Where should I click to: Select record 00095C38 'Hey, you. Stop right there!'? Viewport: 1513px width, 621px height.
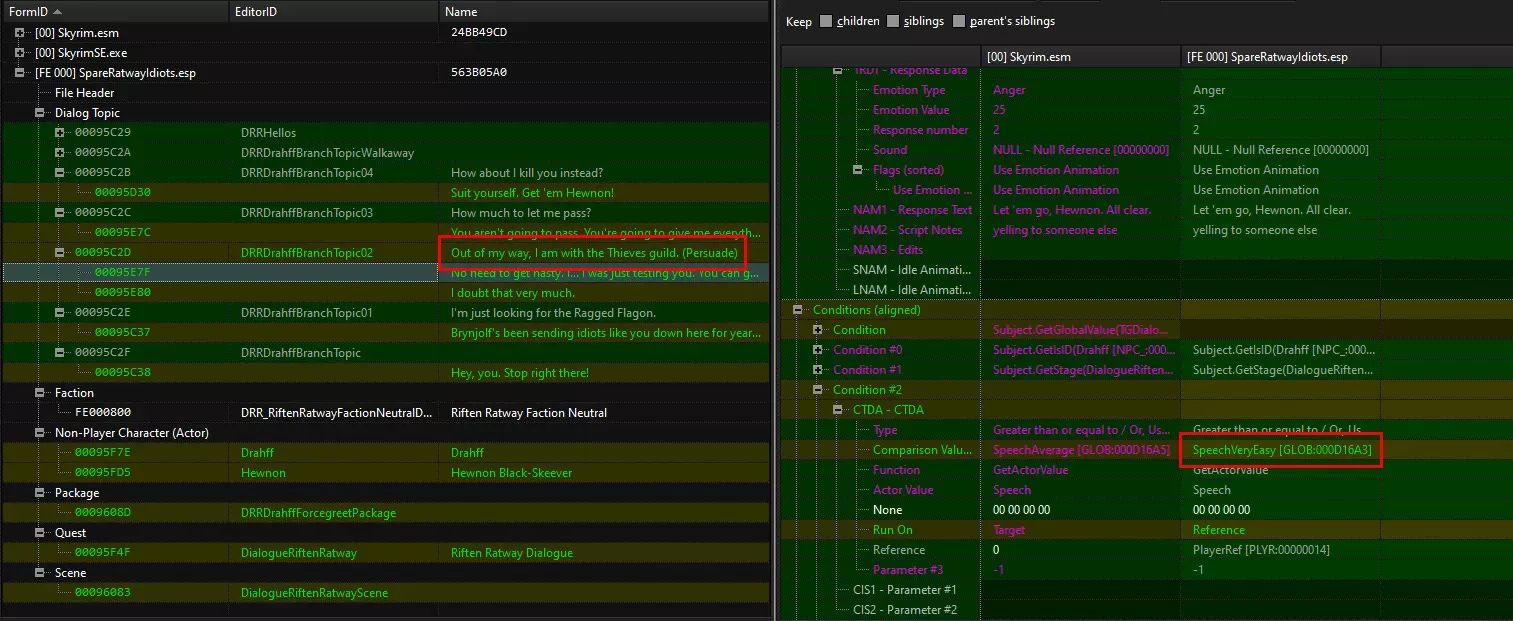pyautogui.click(x=385, y=373)
